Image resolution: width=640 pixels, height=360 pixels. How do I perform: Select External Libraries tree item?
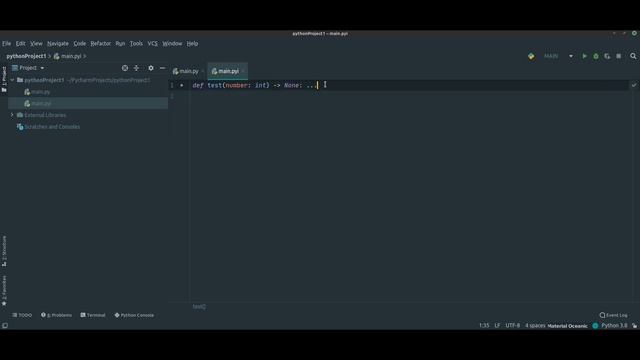pyautogui.click(x=45, y=115)
